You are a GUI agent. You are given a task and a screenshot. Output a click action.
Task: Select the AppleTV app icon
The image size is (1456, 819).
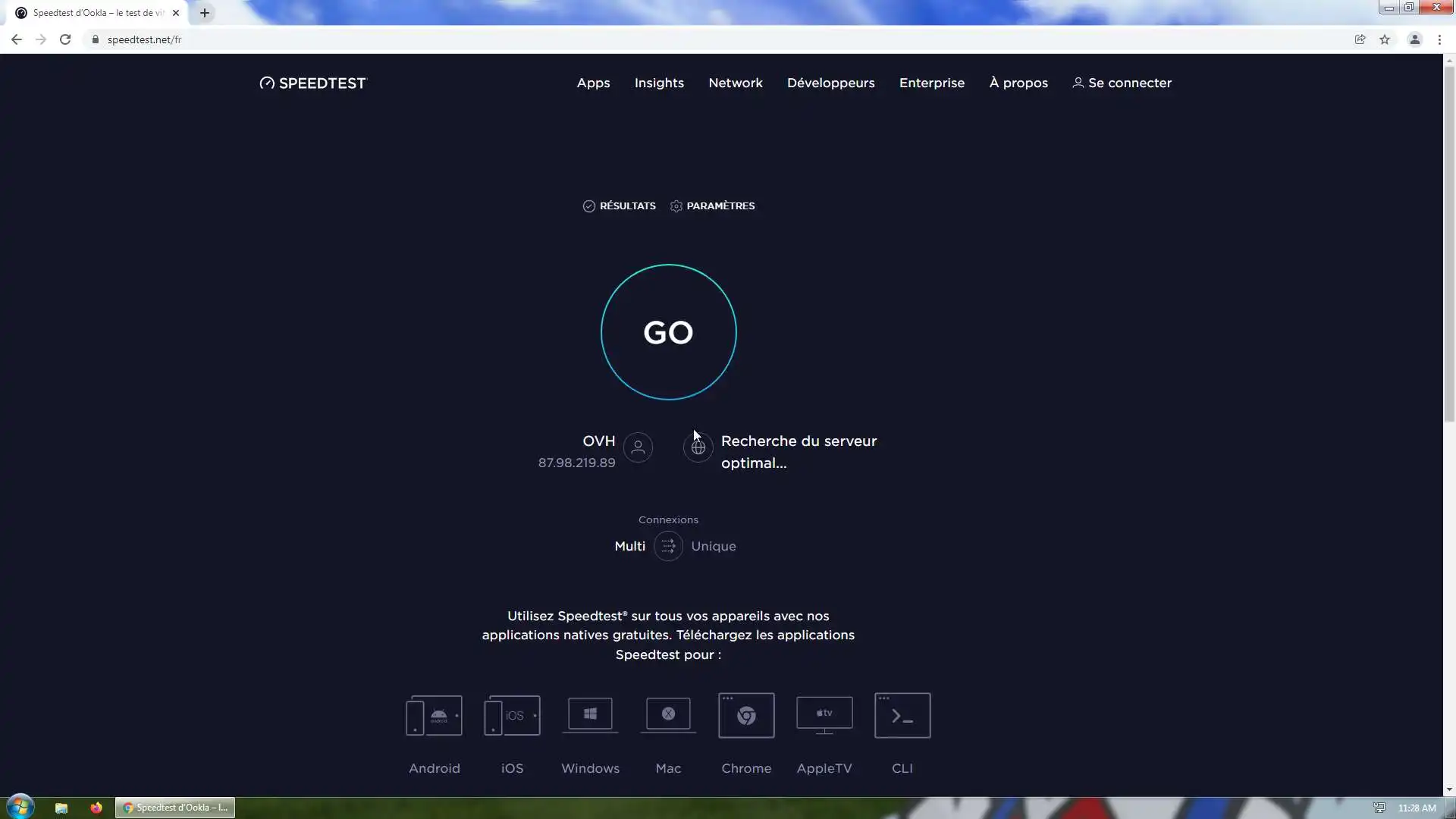click(x=824, y=715)
